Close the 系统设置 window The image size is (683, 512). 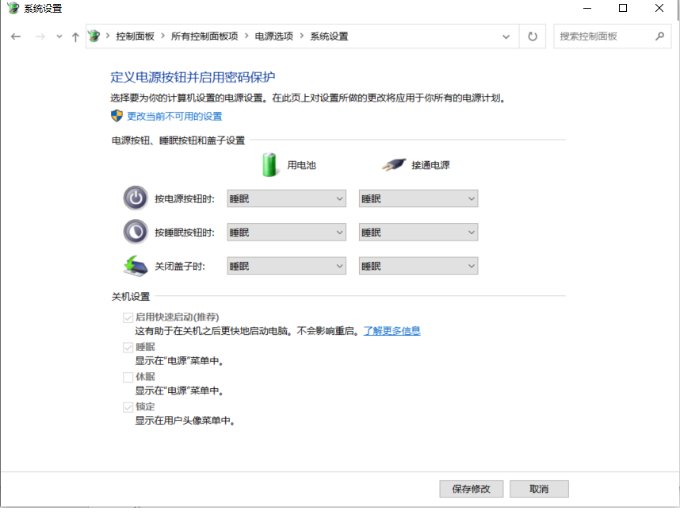(x=659, y=8)
